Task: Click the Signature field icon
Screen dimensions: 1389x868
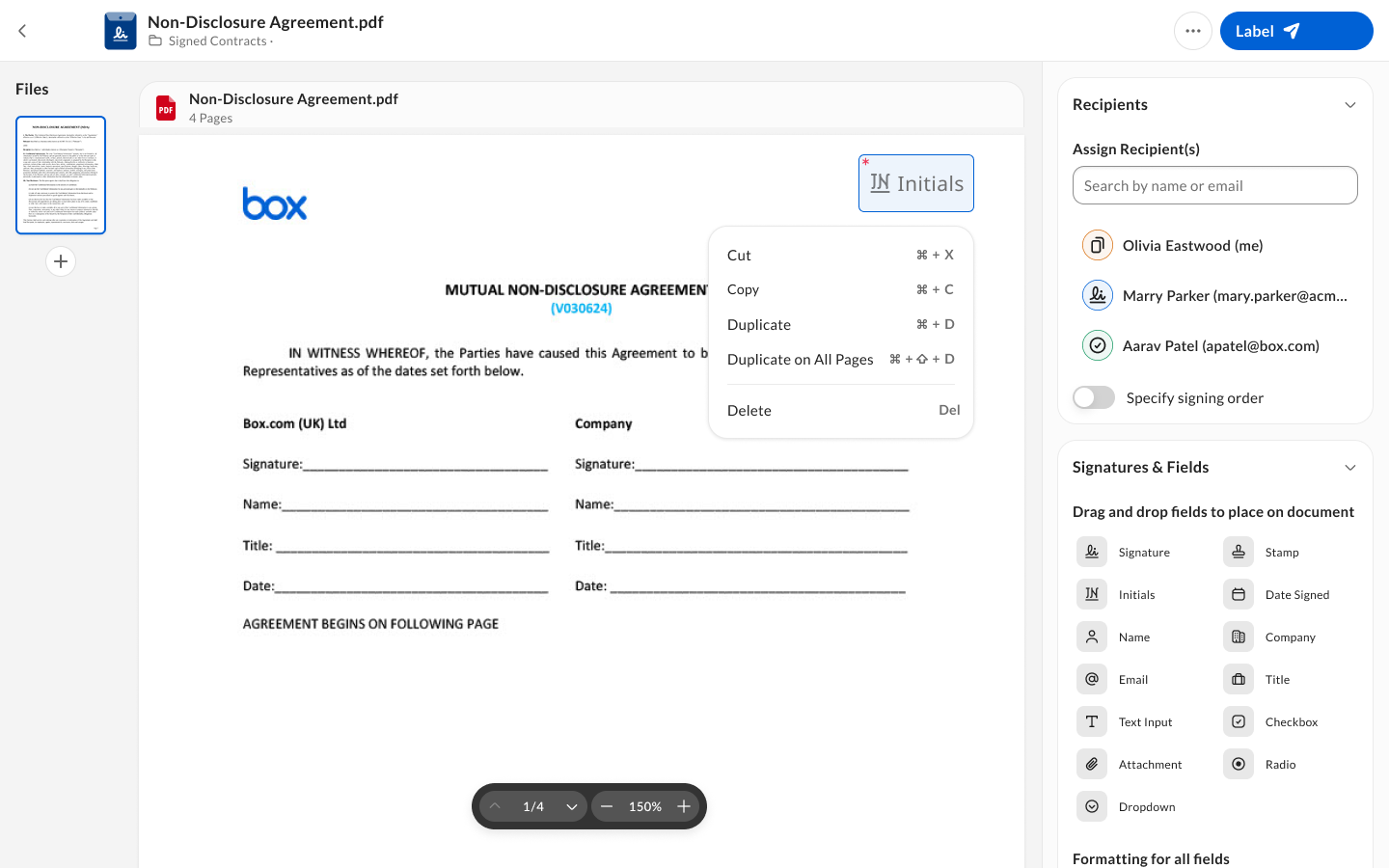Action: 1092,552
